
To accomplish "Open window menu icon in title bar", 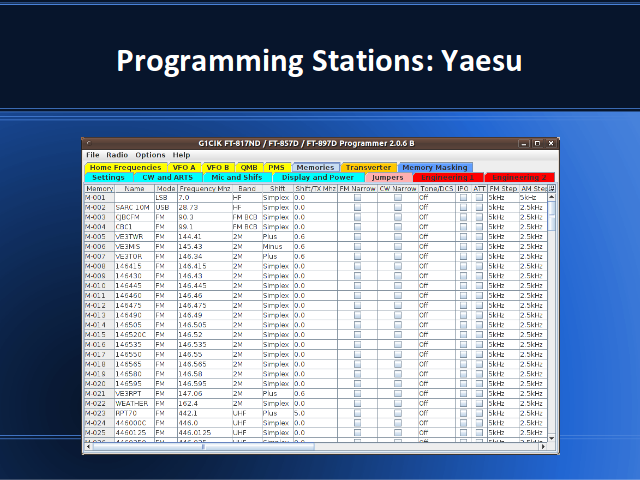I will coord(88,143).
